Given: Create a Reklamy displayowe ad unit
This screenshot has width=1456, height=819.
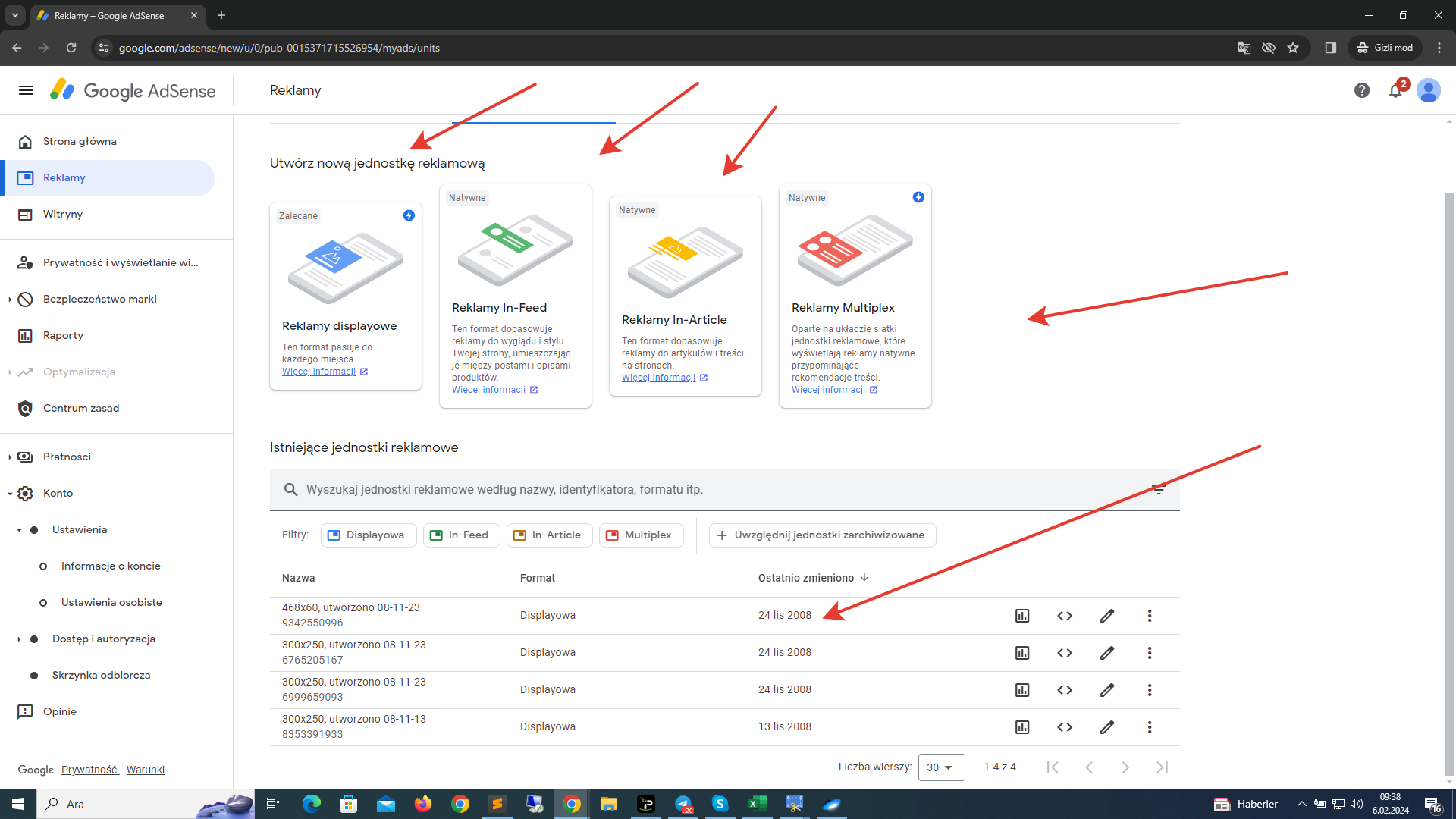Looking at the screenshot, I should coord(346,297).
